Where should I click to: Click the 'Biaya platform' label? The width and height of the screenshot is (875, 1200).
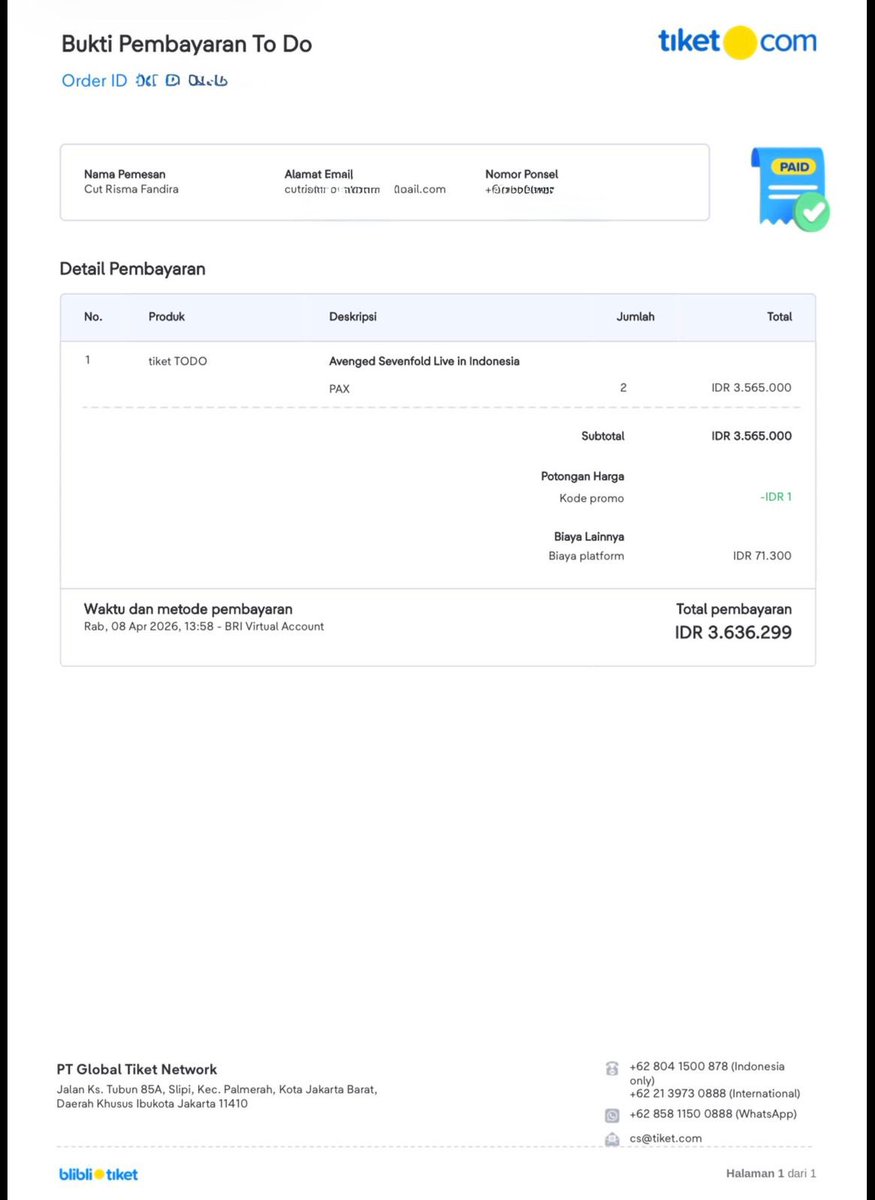coord(586,556)
